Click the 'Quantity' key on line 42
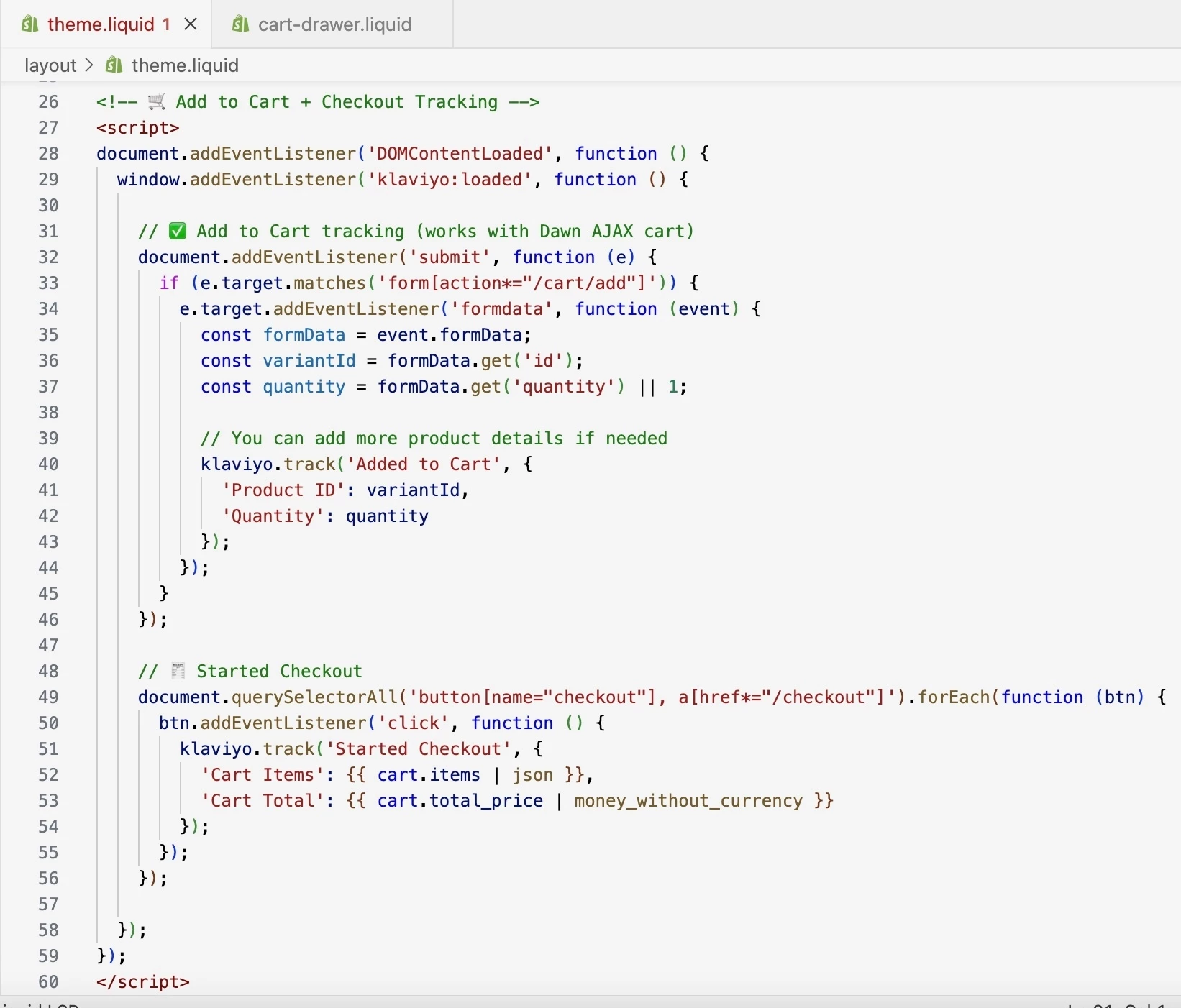Image resolution: width=1181 pixels, height=1008 pixels. 273,516
